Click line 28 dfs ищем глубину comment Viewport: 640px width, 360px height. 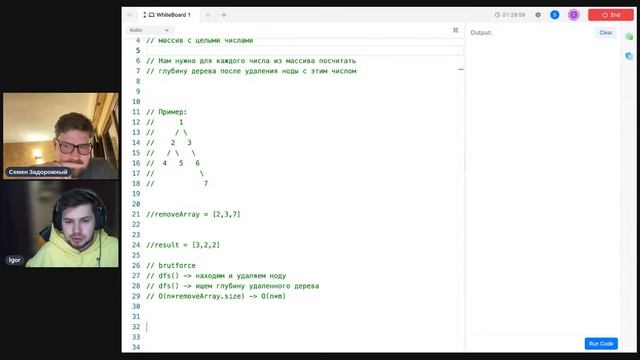(x=233, y=286)
